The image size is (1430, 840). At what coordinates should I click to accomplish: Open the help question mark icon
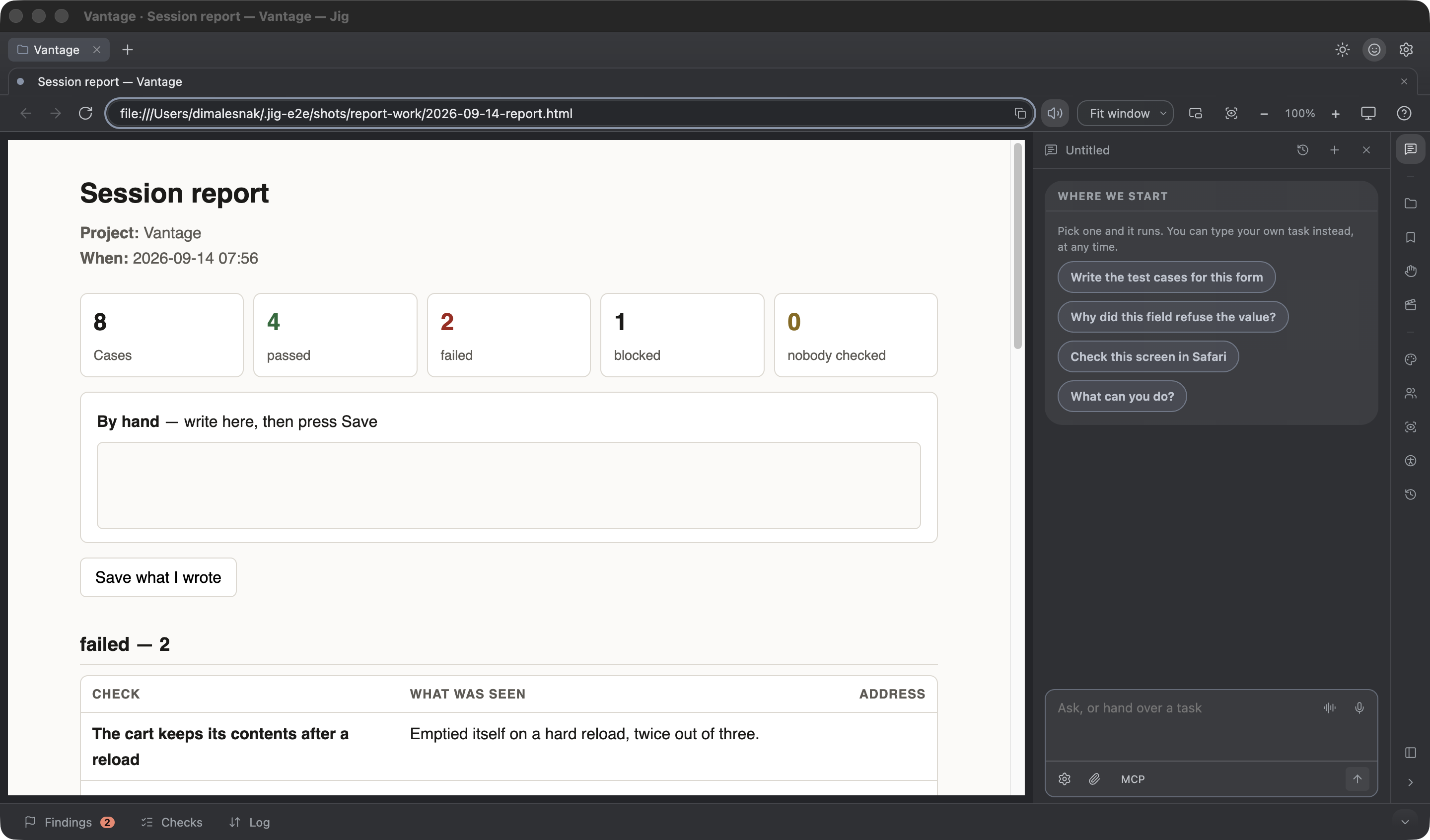coord(1404,114)
